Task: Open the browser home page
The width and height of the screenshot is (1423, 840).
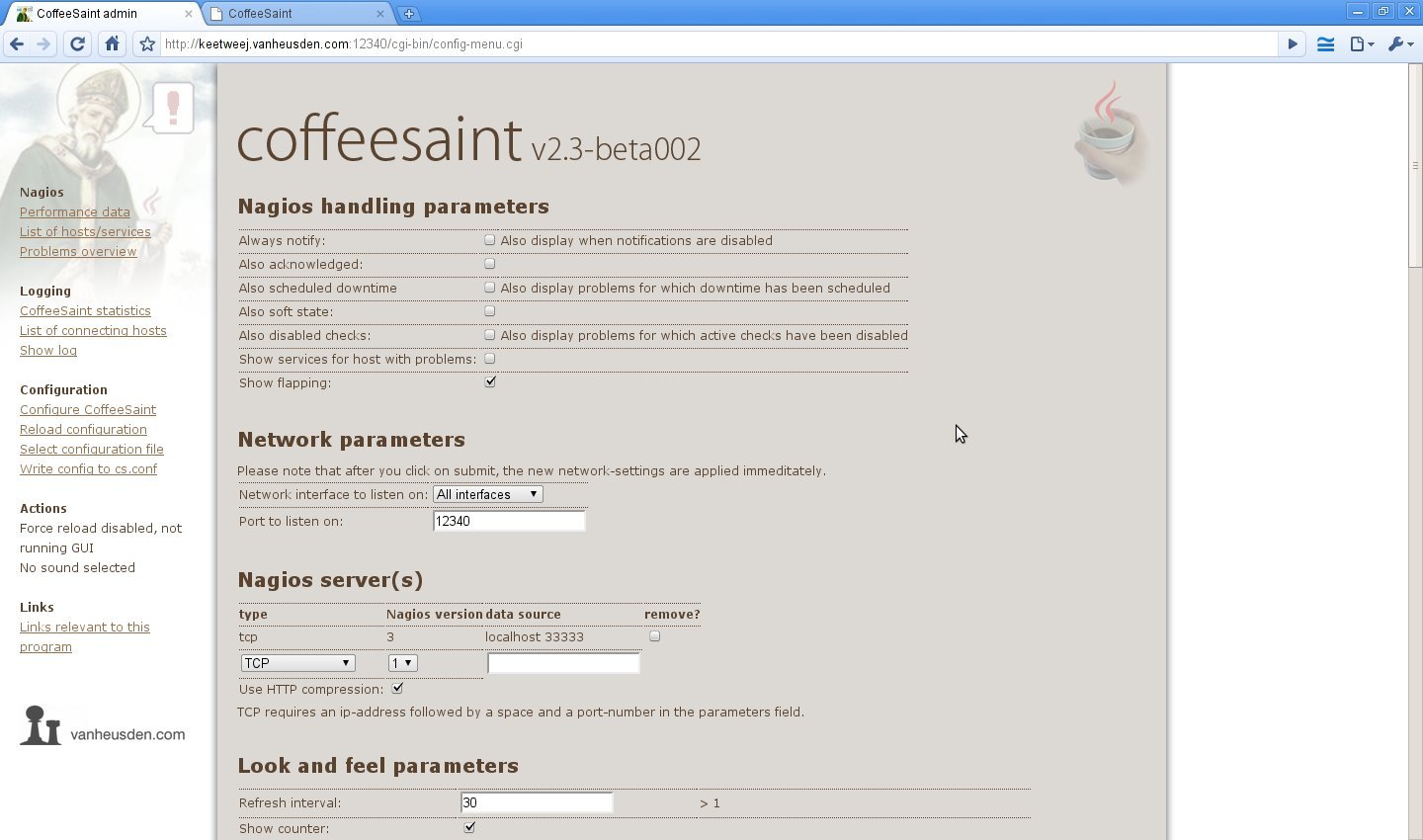Action: (x=112, y=43)
